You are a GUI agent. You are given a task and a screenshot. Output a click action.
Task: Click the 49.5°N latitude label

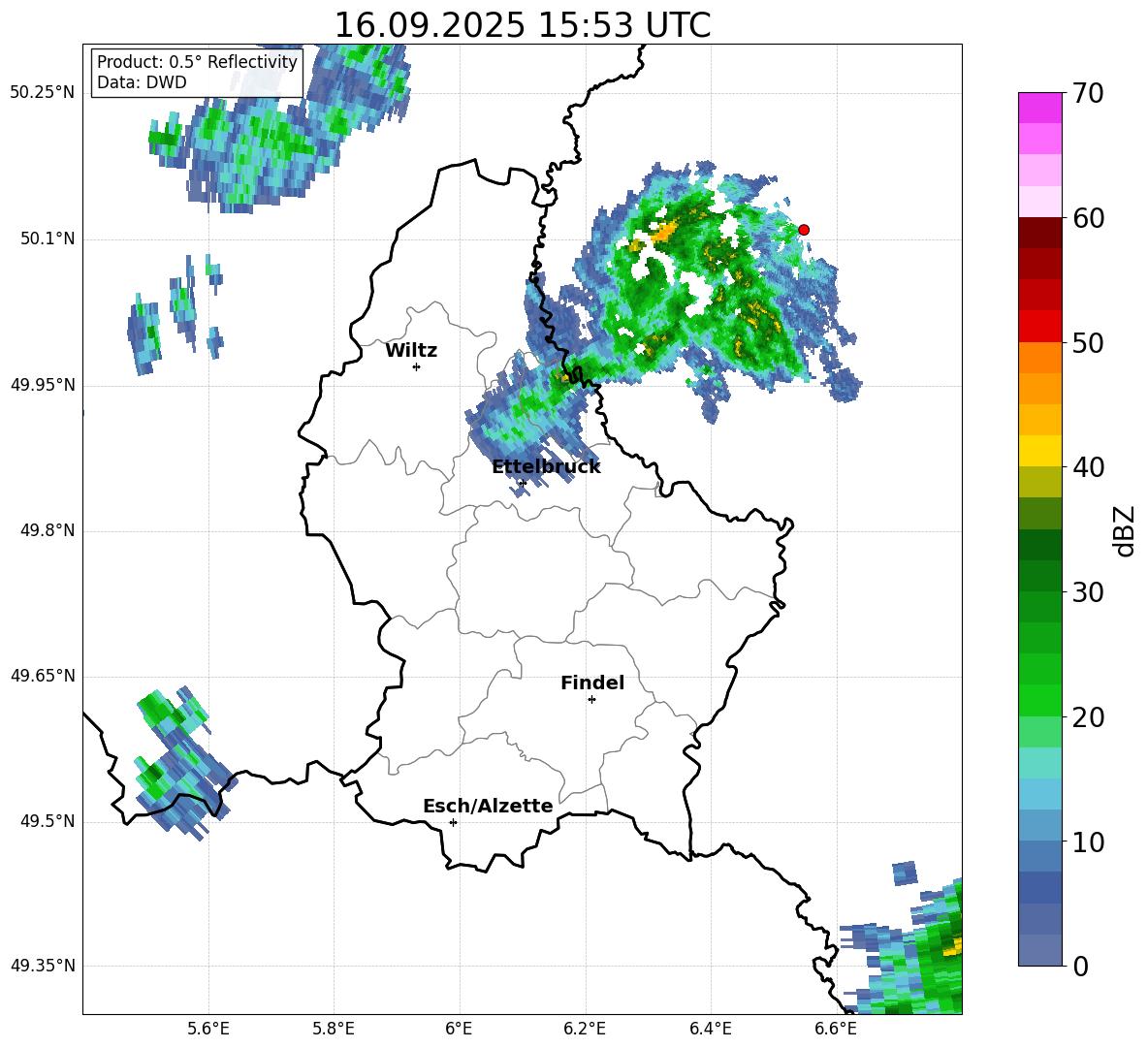(47, 821)
